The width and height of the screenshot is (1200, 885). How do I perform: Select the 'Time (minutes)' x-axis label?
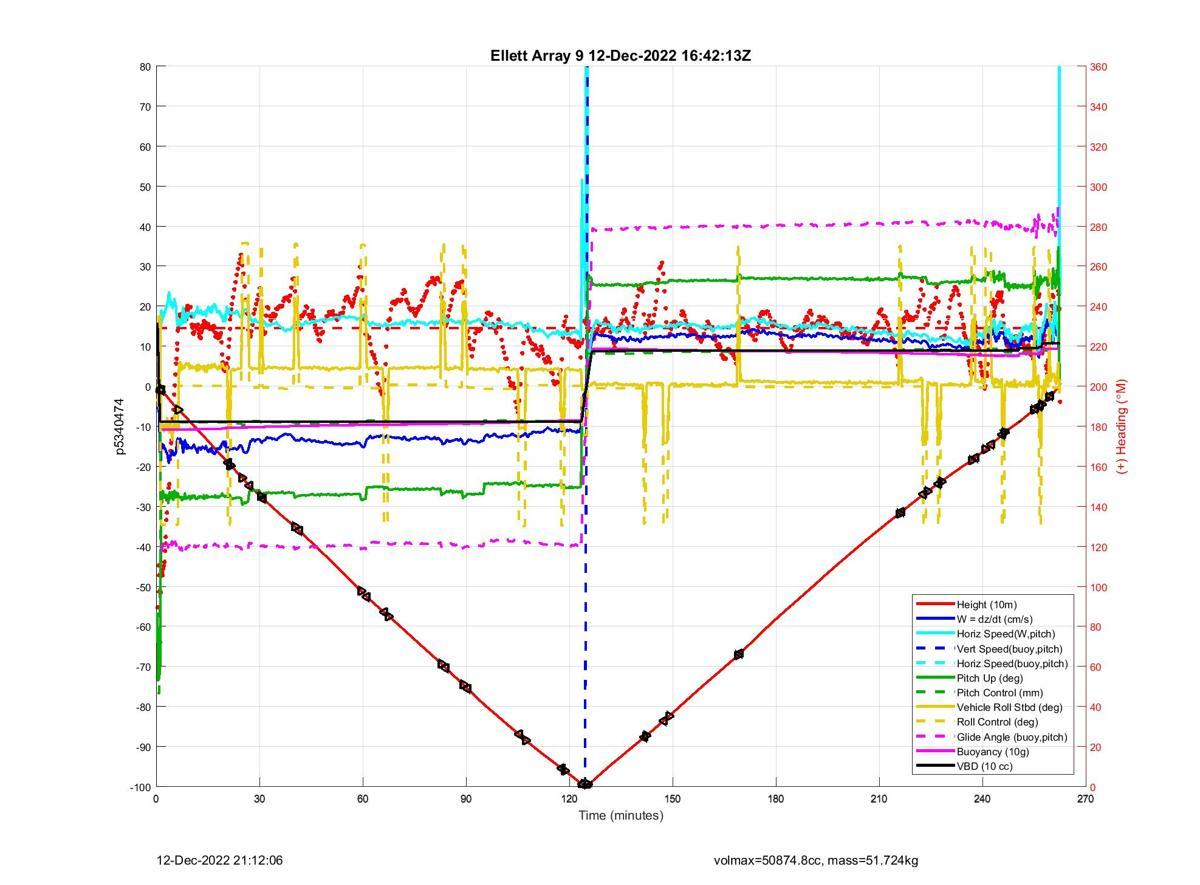(621, 815)
